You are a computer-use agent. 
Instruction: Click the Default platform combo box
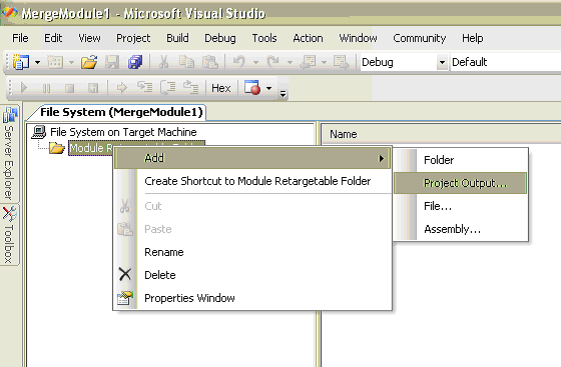click(506, 62)
